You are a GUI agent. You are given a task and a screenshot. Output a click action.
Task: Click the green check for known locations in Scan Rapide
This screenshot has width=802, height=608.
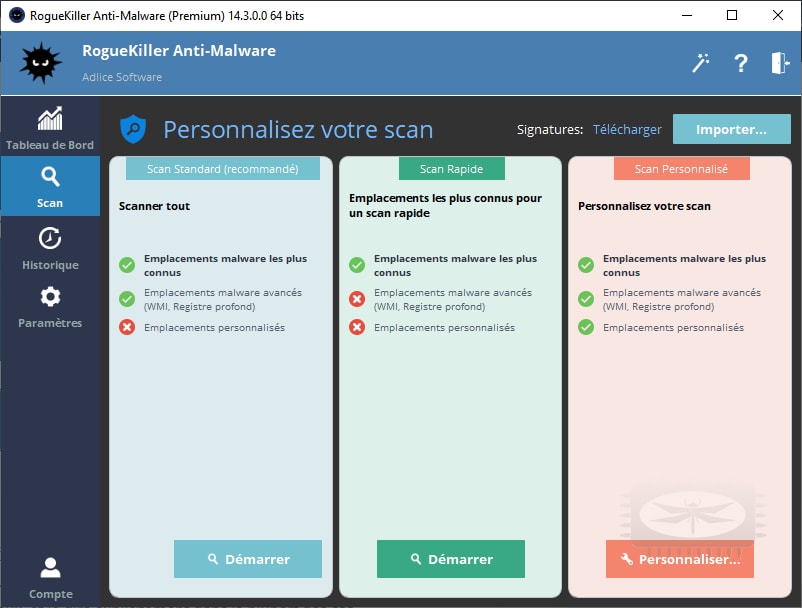(357, 265)
